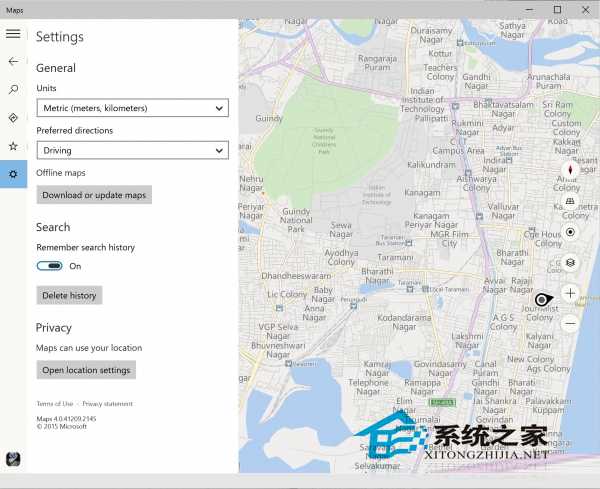Open the Units dropdown showing Metric
Viewport: 600px width, 489px height.
point(132,108)
